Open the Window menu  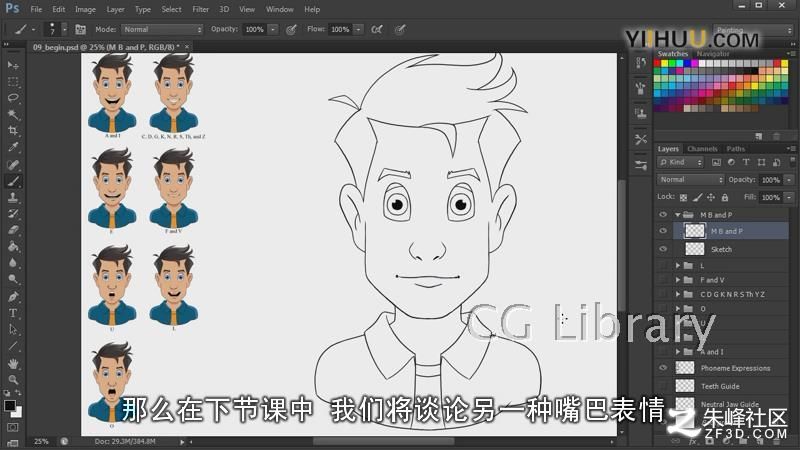pyautogui.click(x=280, y=9)
